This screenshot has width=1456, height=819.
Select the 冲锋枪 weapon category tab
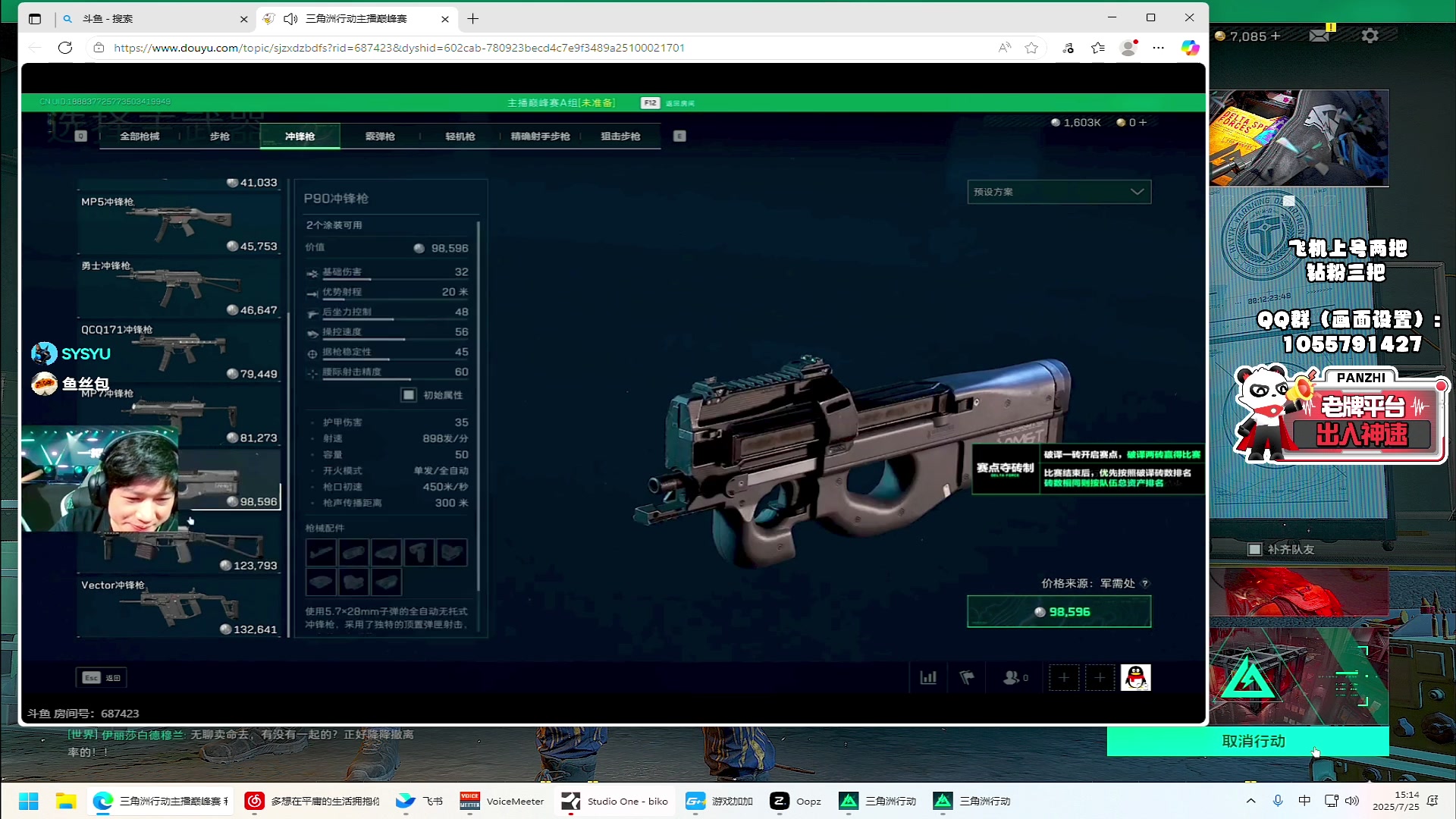tap(300, 136)
